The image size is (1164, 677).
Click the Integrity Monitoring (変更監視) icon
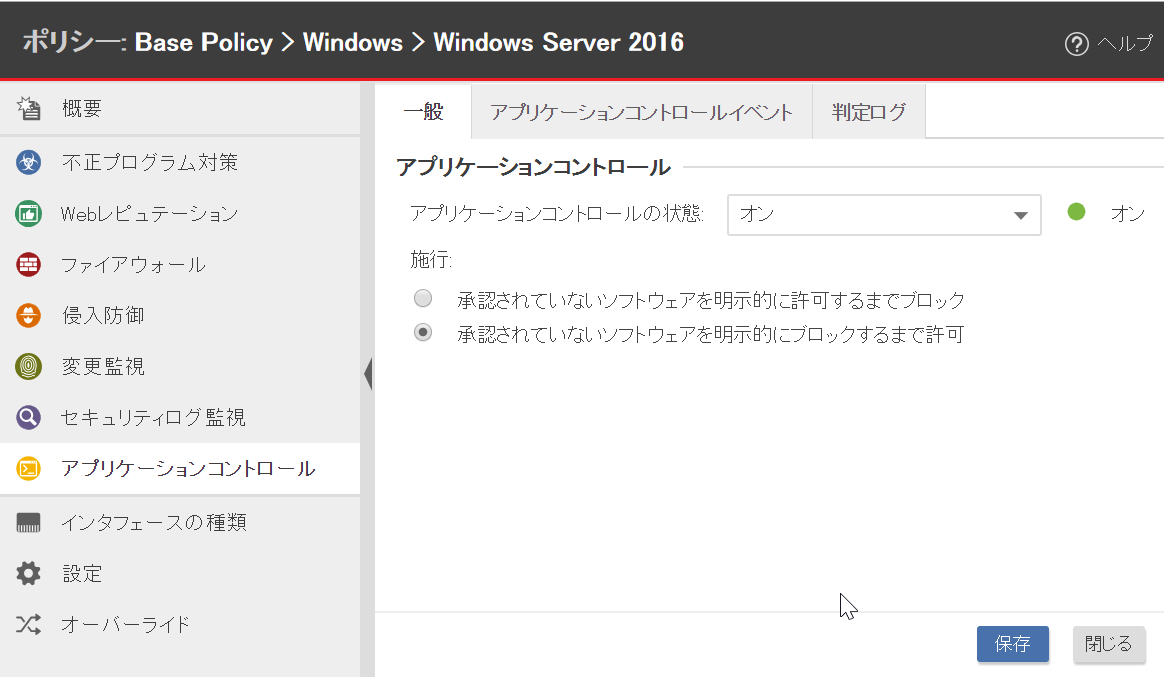(29, 367)
